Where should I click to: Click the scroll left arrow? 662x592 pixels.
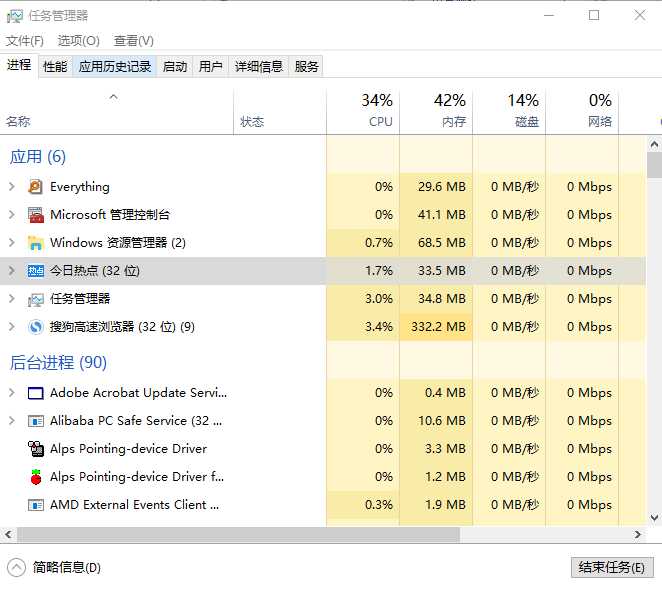(8, 535)
